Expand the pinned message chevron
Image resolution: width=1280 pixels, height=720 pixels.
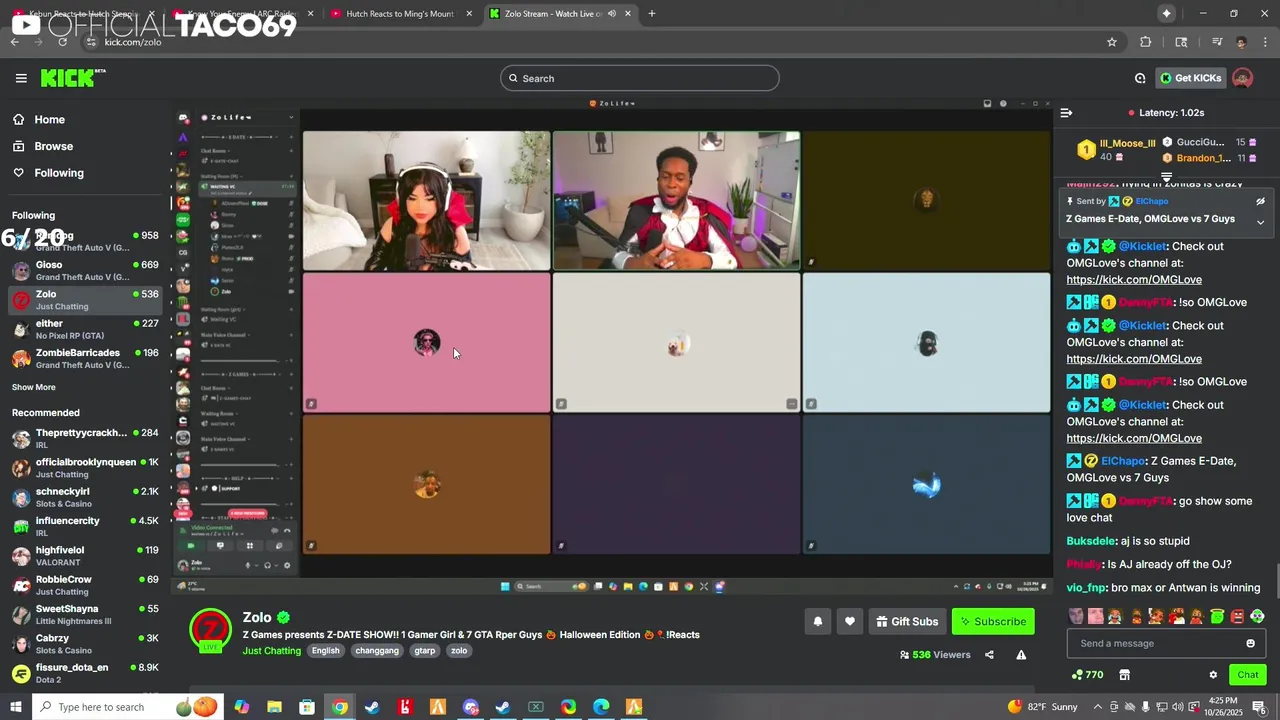[1260, 222]
